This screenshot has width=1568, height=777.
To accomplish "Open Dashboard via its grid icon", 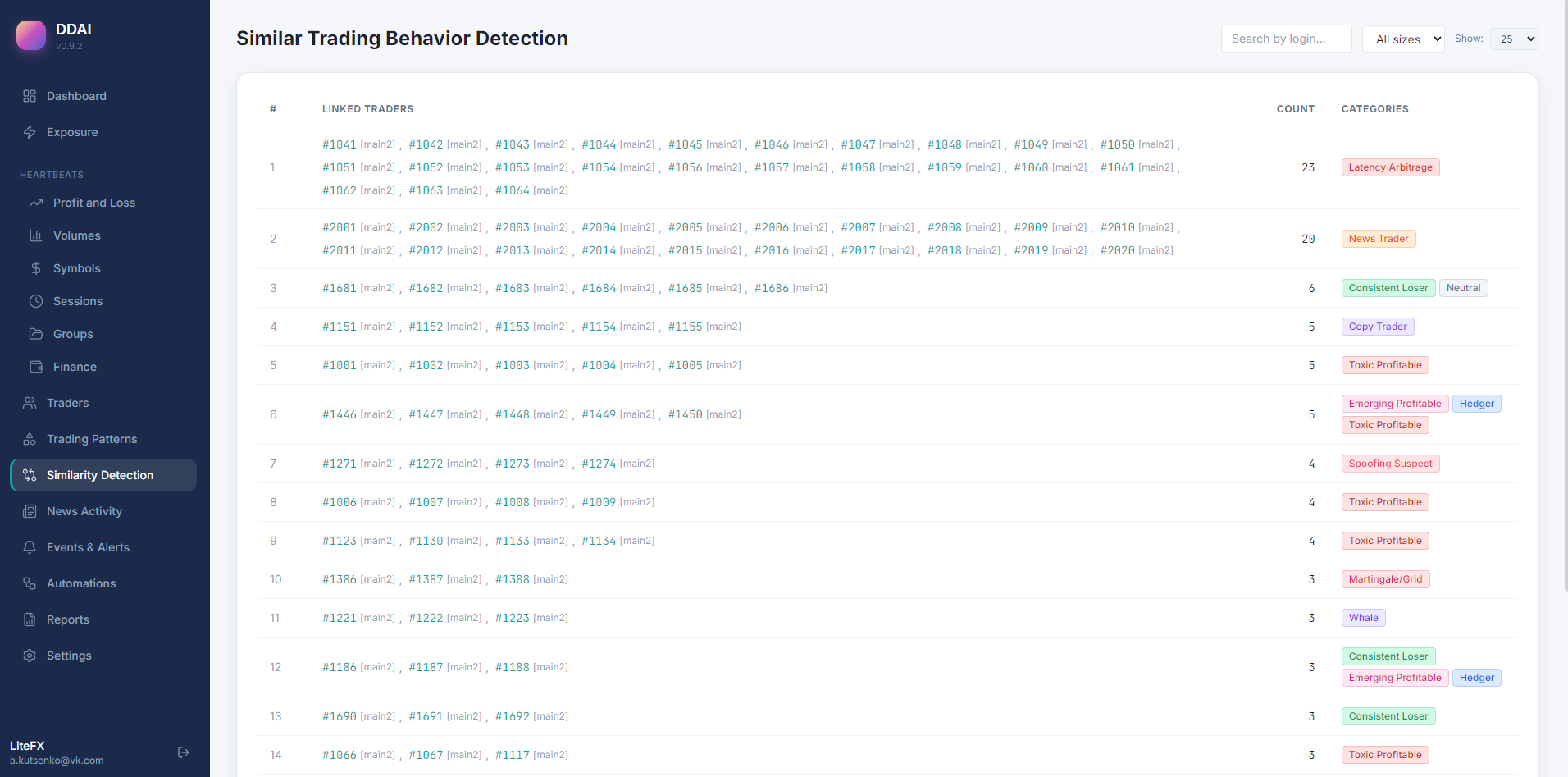I will click(x=30, y=96).
